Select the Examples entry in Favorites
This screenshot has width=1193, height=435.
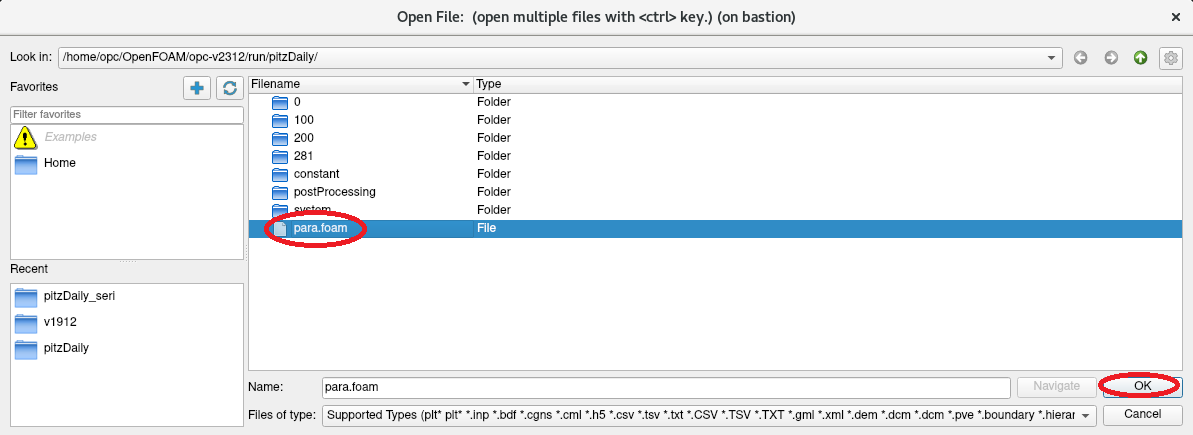tap(70, 137)
